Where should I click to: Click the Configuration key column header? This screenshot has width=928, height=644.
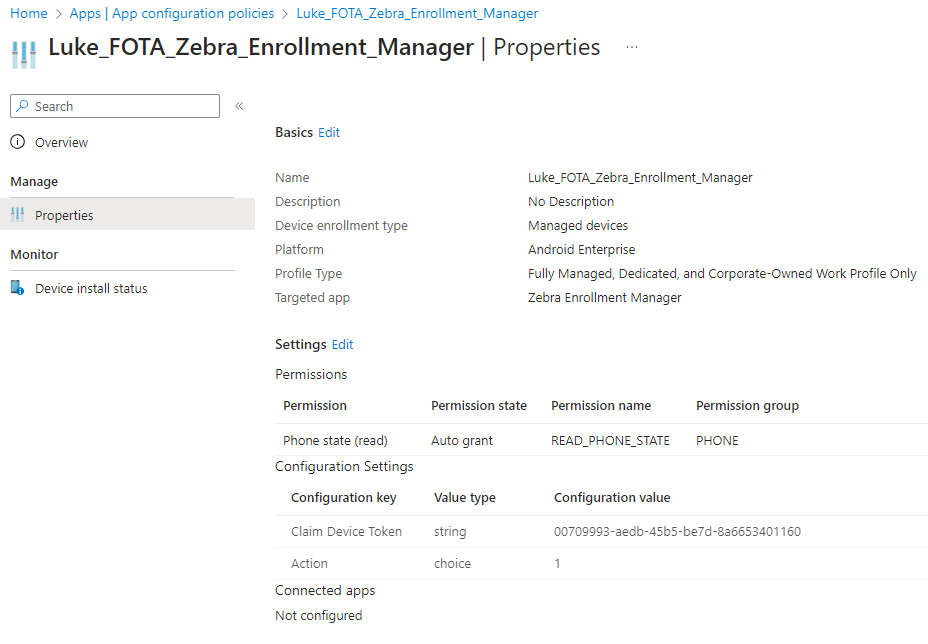(x=343, y=497)
